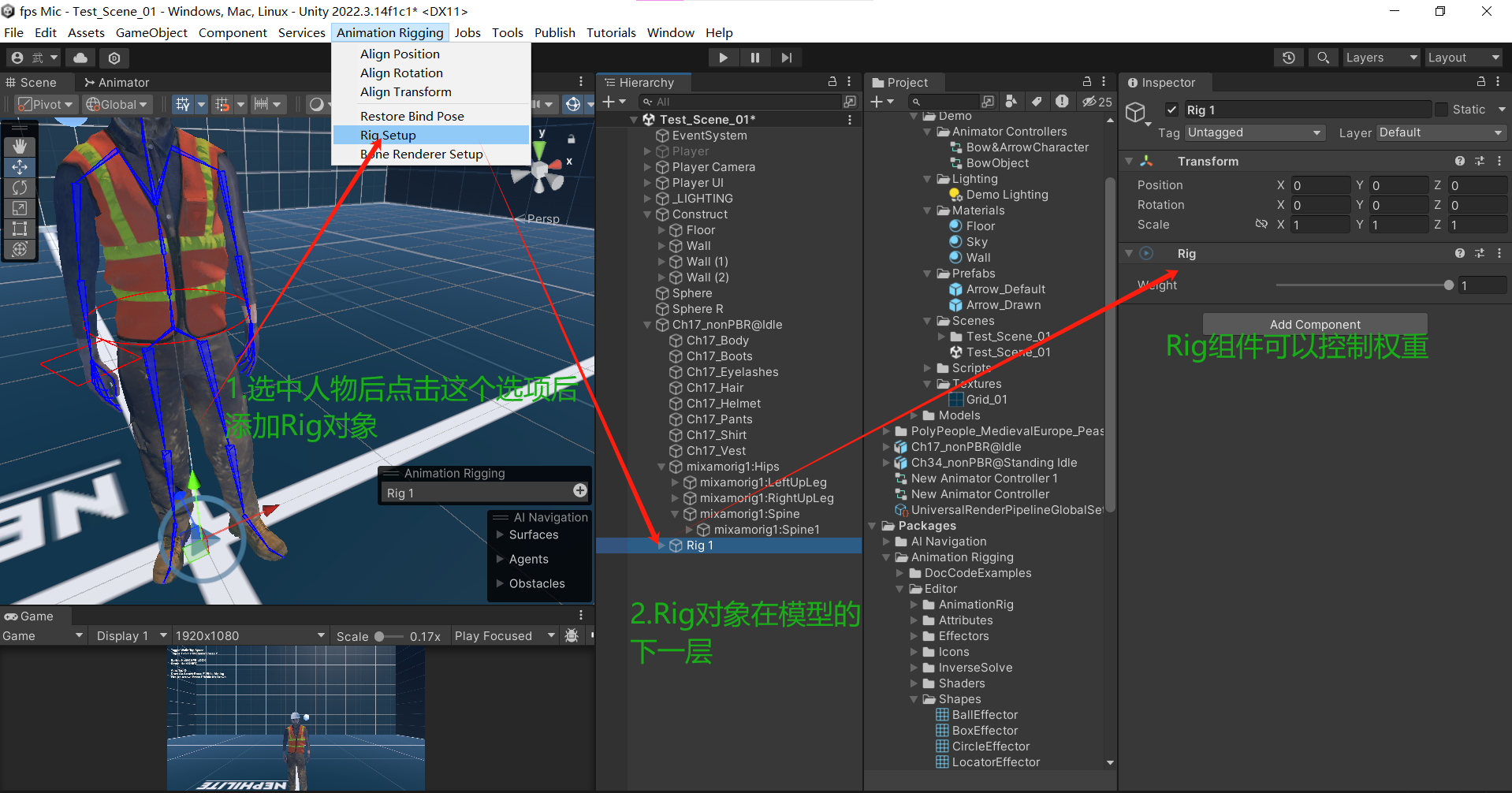This screenshot has height=793, width=1512.
Task: Toggle Inspector panel lock
Action: click(1481, 81)
